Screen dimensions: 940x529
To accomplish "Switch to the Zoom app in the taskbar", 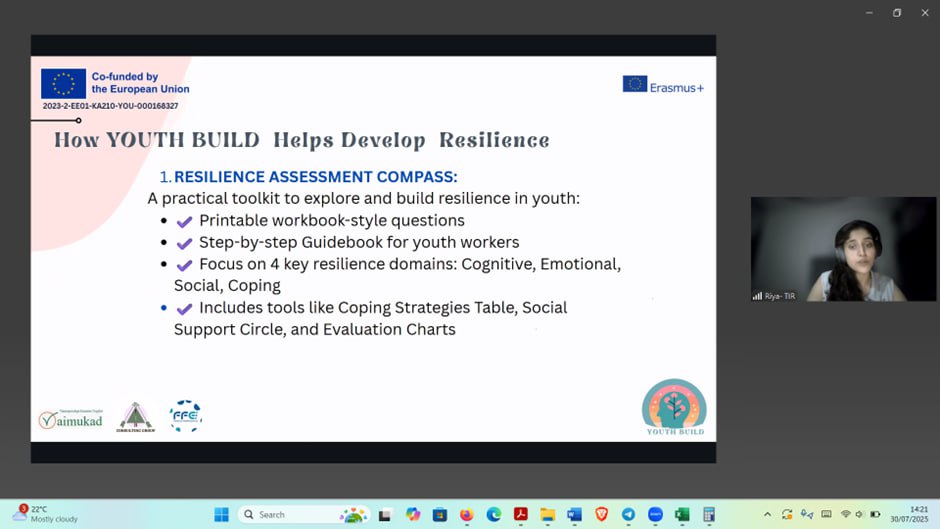I will (655, 515).
